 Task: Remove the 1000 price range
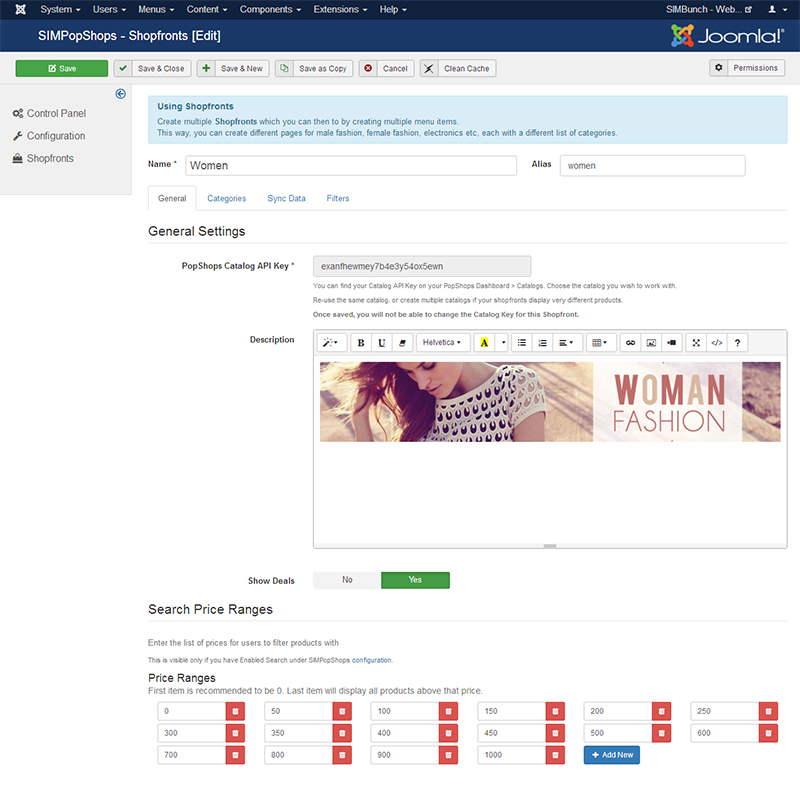tap(555, 755)
